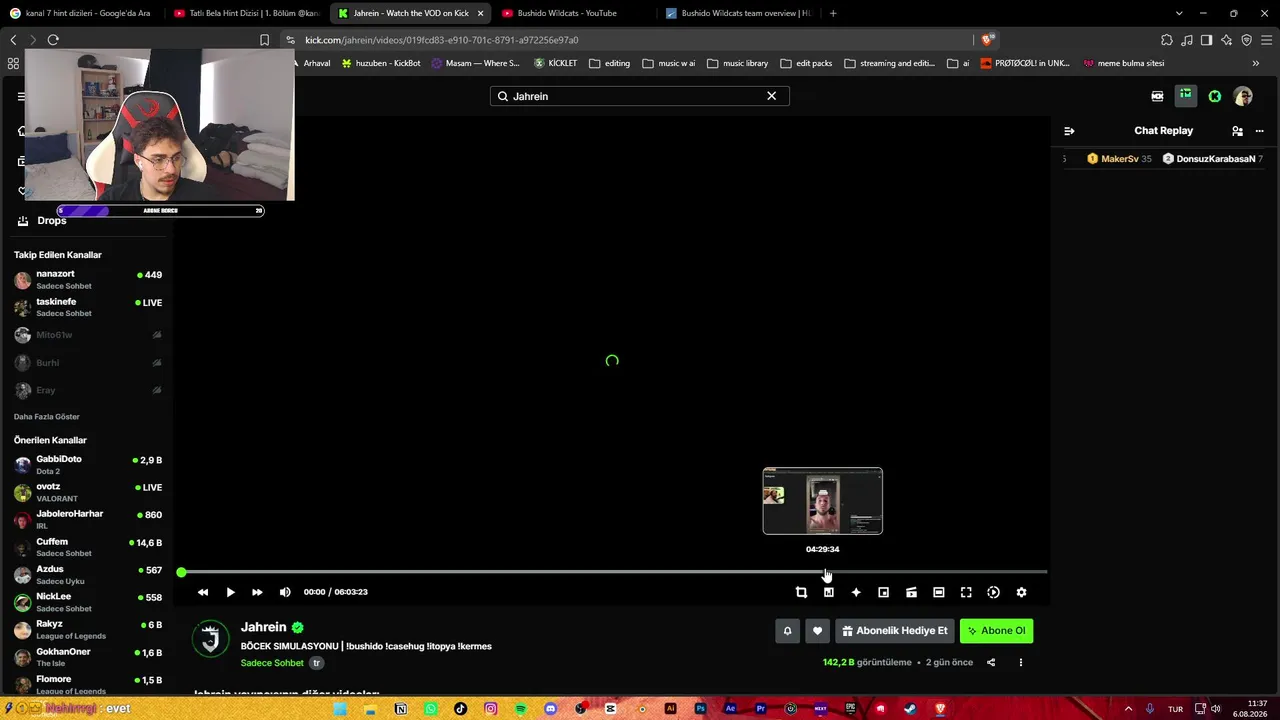Screen dimensions: 1280x720
Task: Mute the video player volume
Action: (x=285, y=592)
